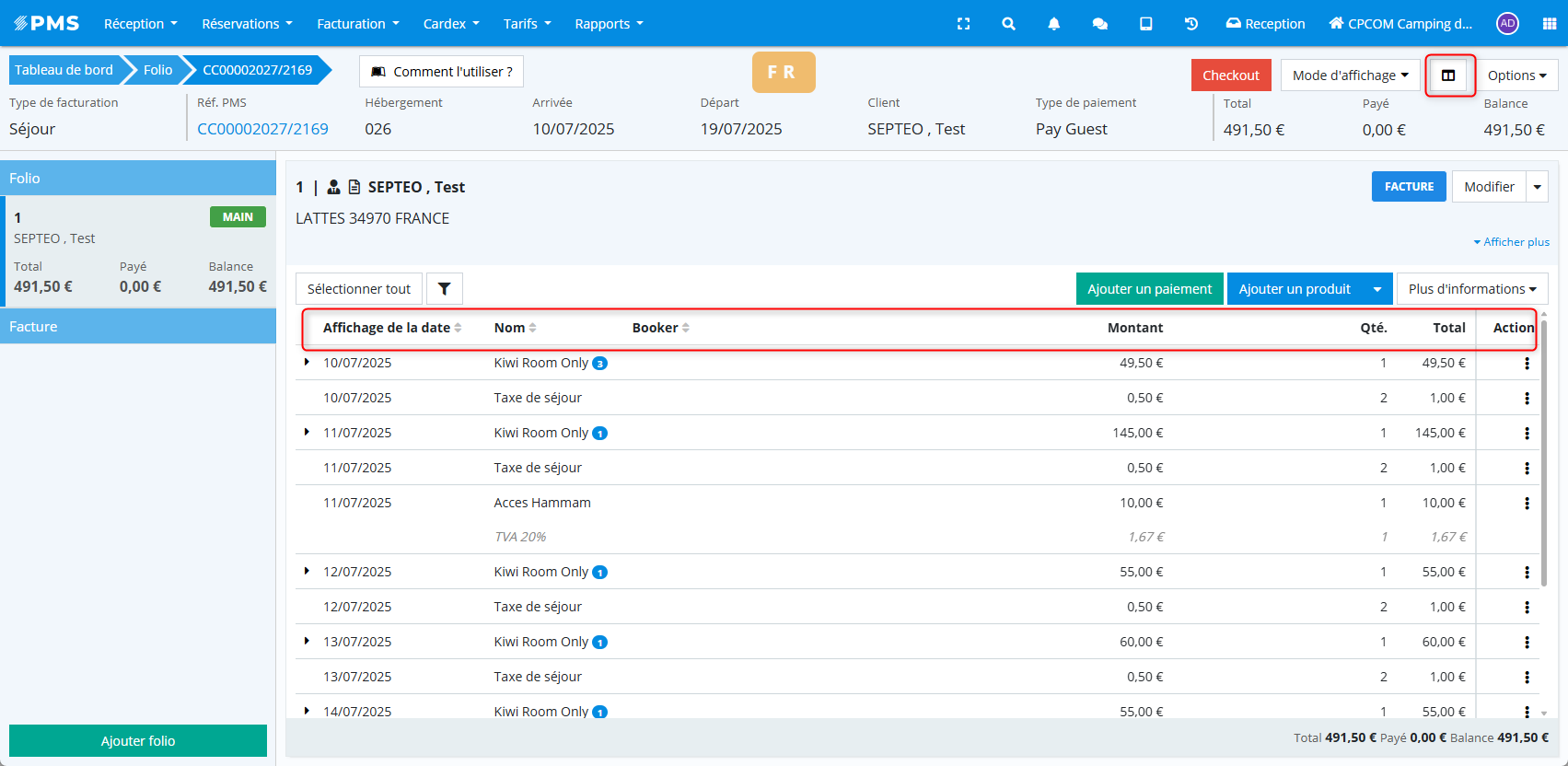Open the arrow next to Ajouter un produit
The width and height of the screenshot is (1568, 766).
tap(1376, 289)
